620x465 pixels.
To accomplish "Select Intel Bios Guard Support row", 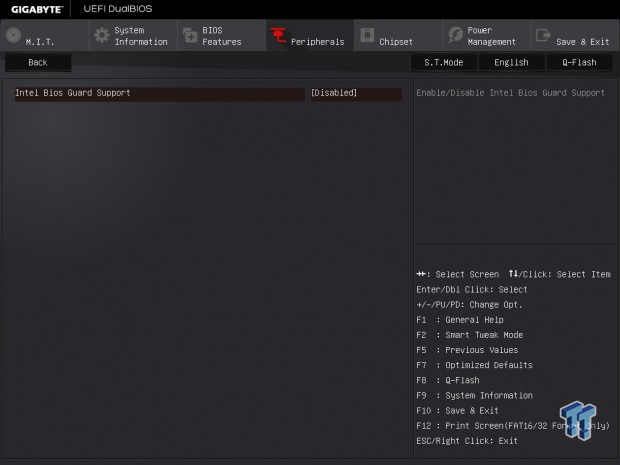I will click(x=160, y=94).
